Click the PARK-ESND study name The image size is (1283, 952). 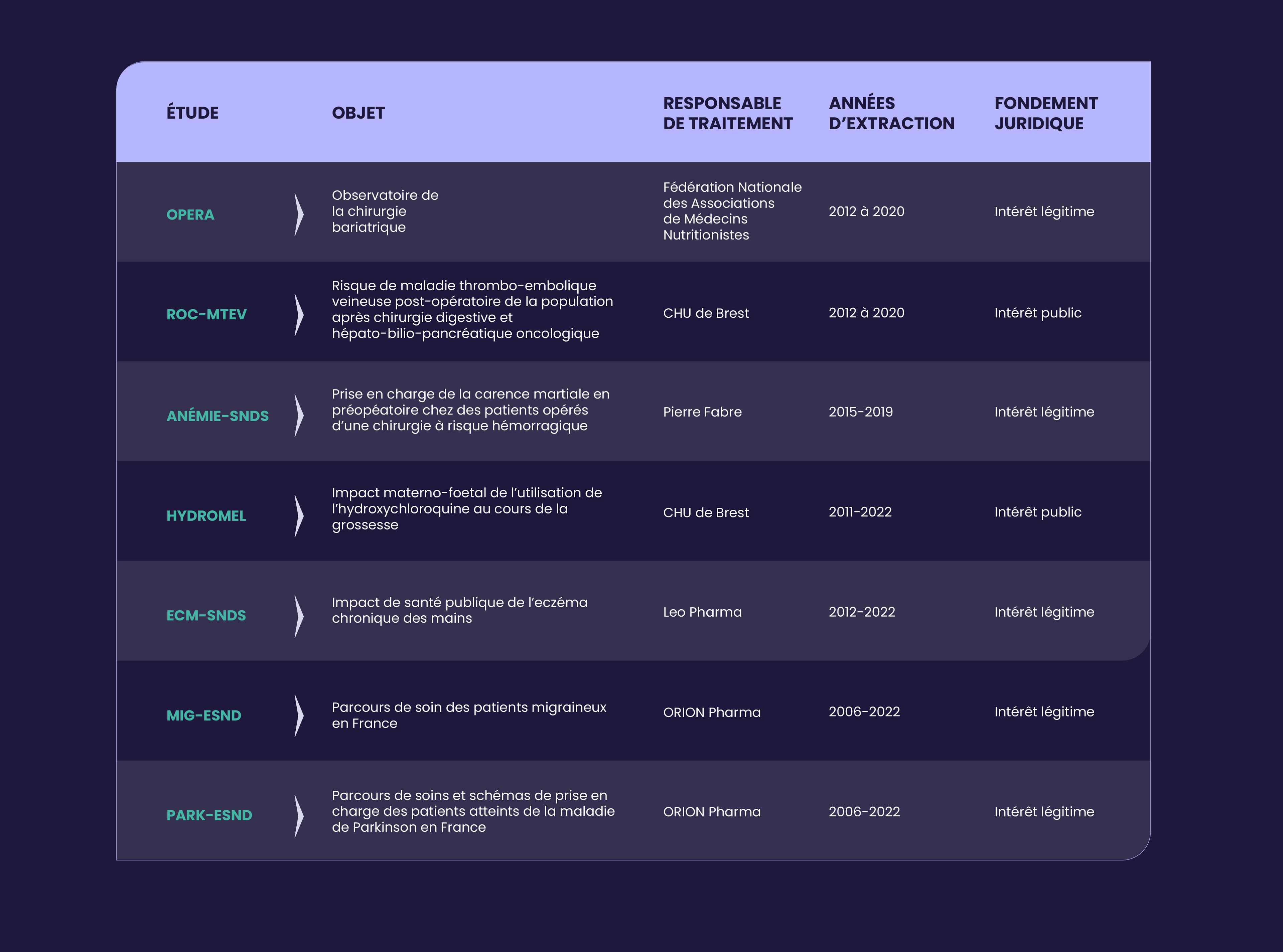pos(209,815)
